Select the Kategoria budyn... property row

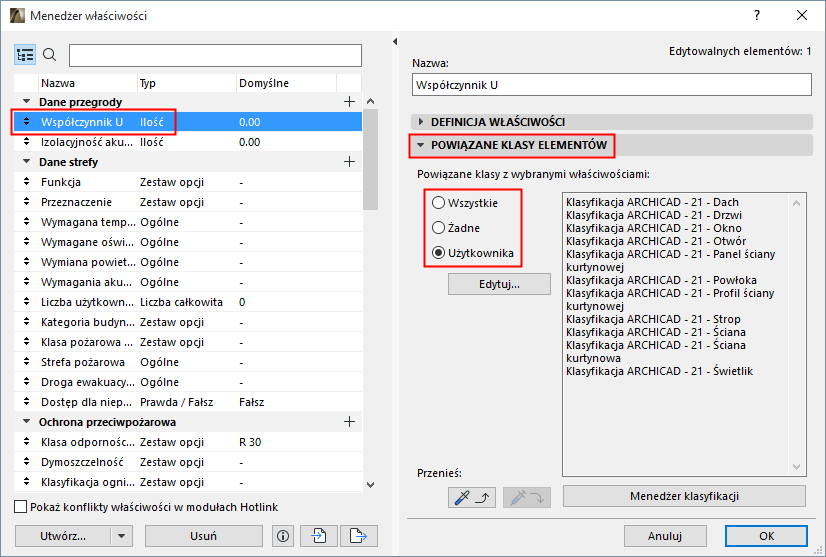coord(188,322)
